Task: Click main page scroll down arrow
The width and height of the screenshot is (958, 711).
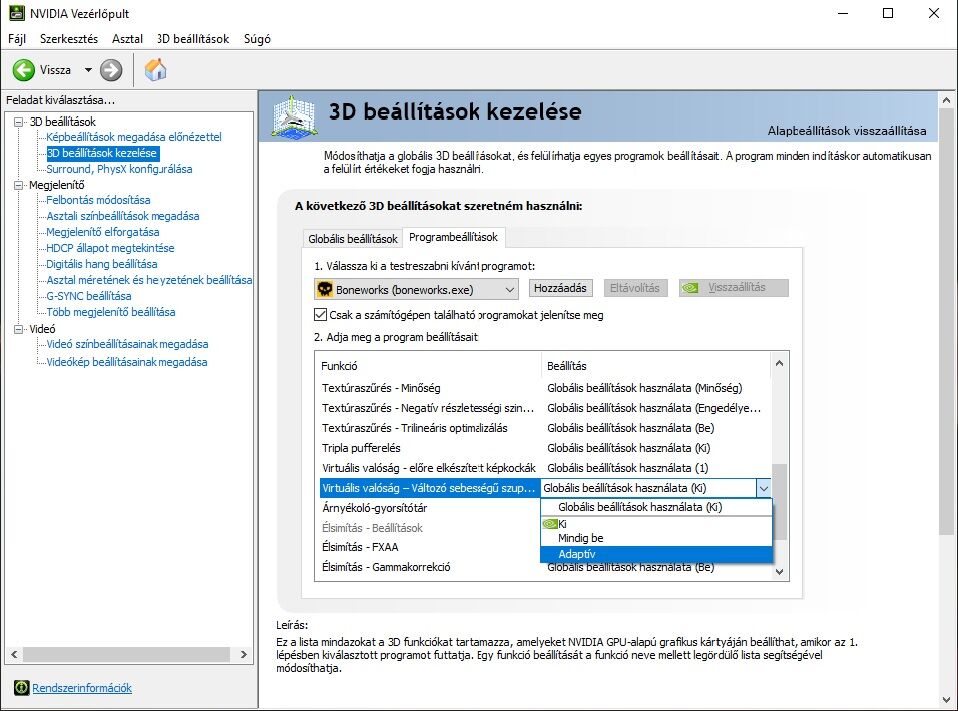Action: coord(946,700)
